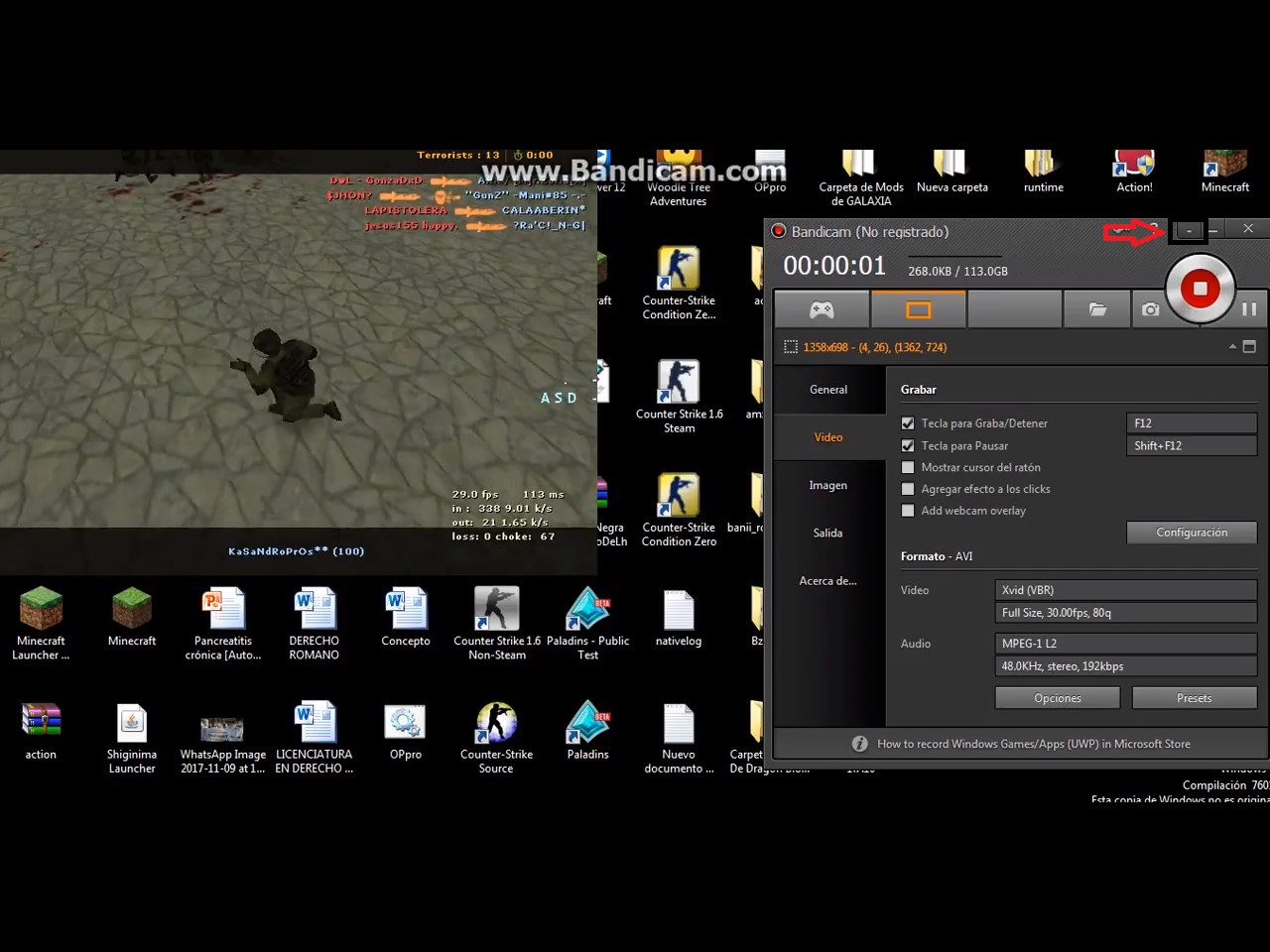Collapse the panel with the small up arrow
Screen dimensions: 1270x952
tap(1232, 346)
